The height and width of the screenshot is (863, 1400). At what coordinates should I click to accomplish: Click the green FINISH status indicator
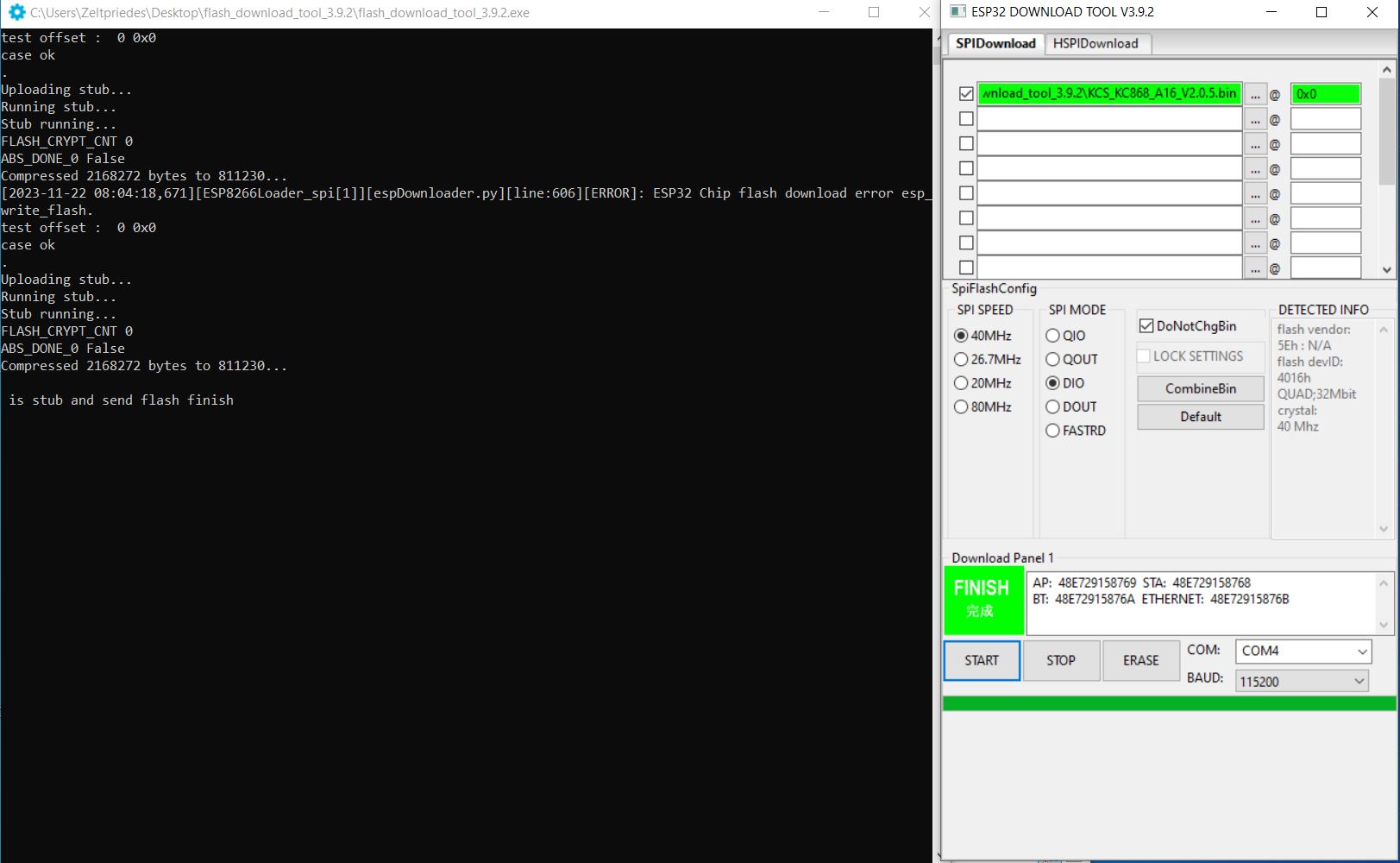pos(983,600)
